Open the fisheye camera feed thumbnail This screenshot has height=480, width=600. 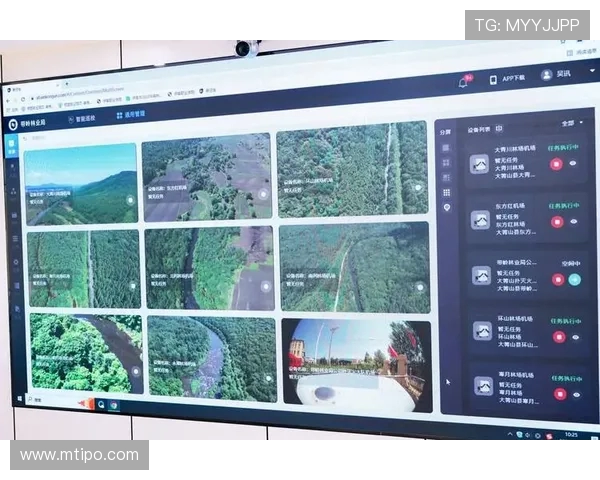356,364
